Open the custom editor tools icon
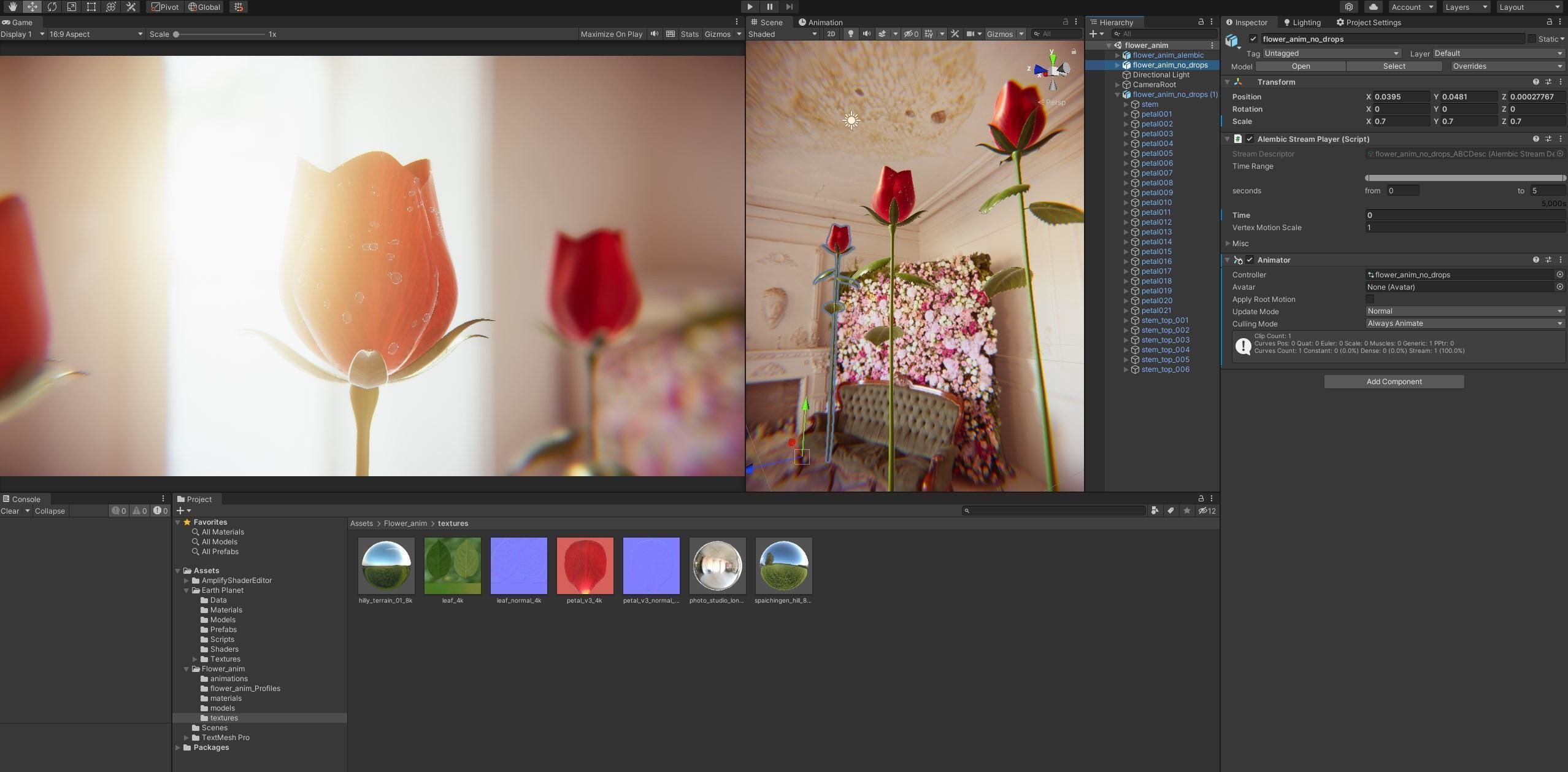The width and height of the screenshot is (1568, 772). (130, 7)
